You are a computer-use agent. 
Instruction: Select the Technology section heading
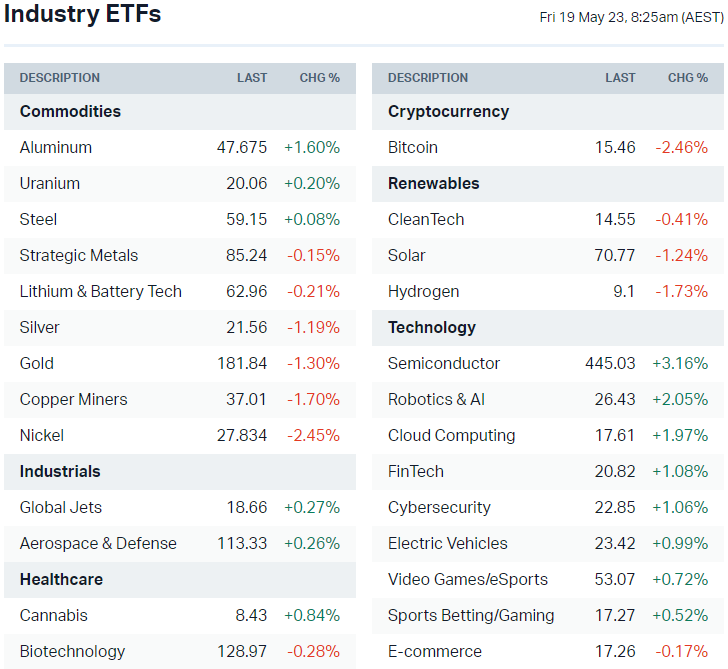tap(432, 327)
